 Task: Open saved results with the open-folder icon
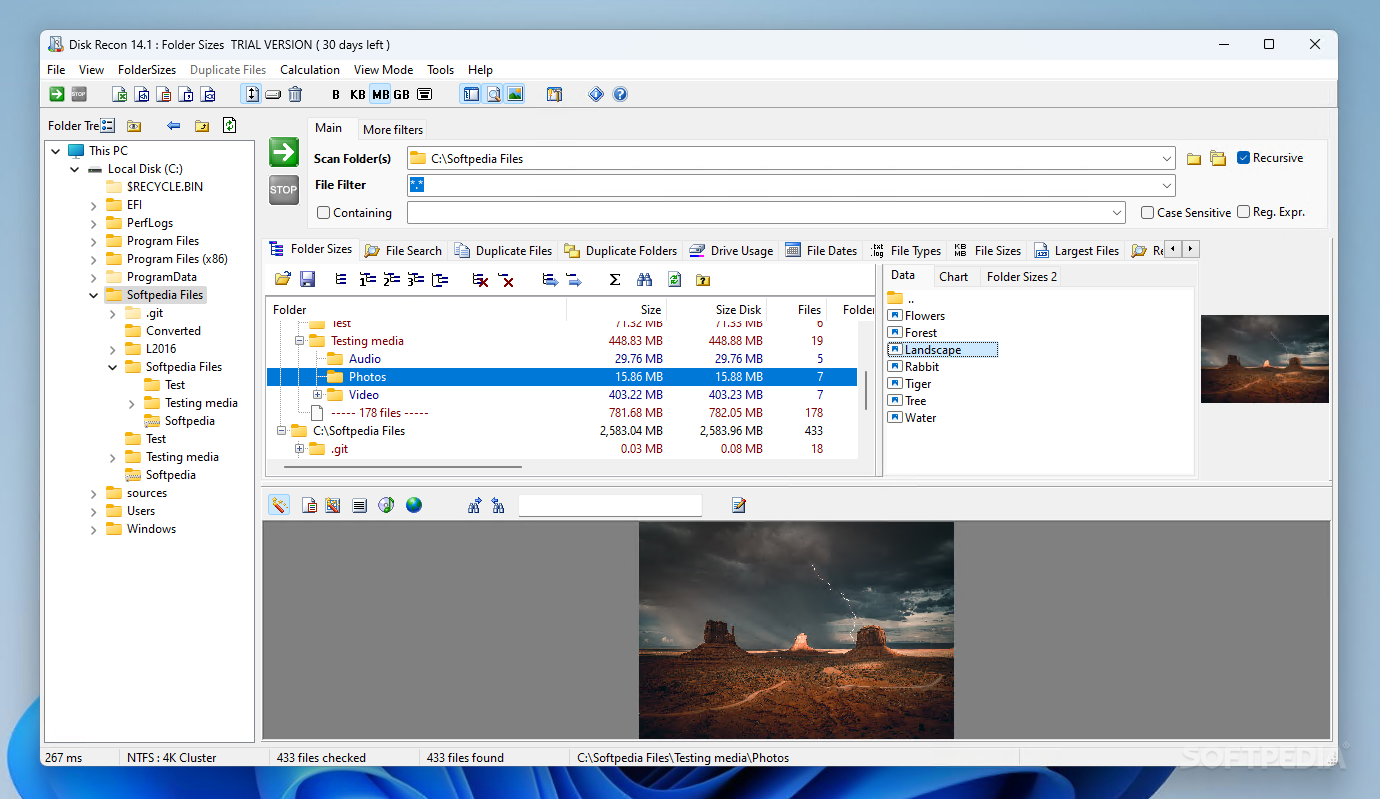click(283, 280)
